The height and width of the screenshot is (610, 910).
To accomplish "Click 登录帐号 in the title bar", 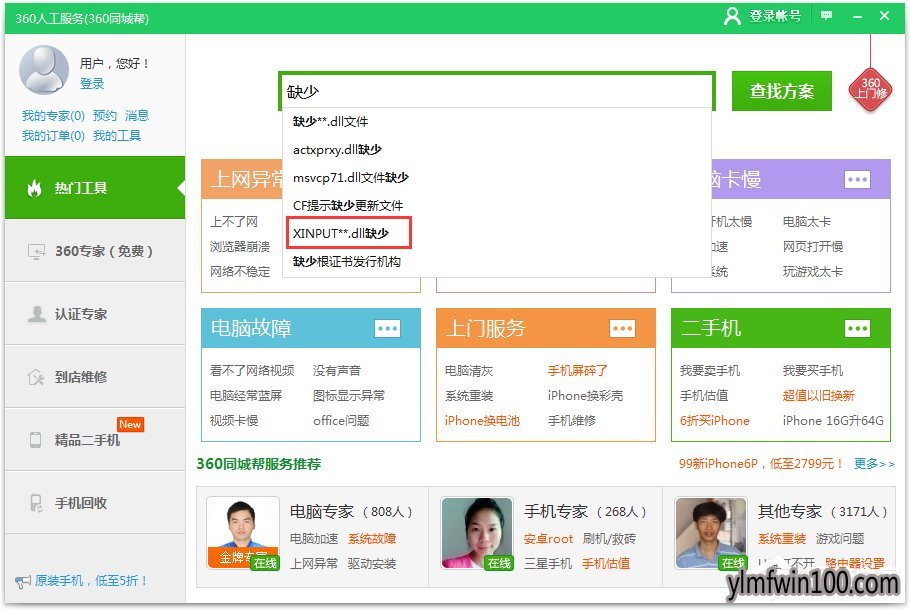I will pos(775,16).
